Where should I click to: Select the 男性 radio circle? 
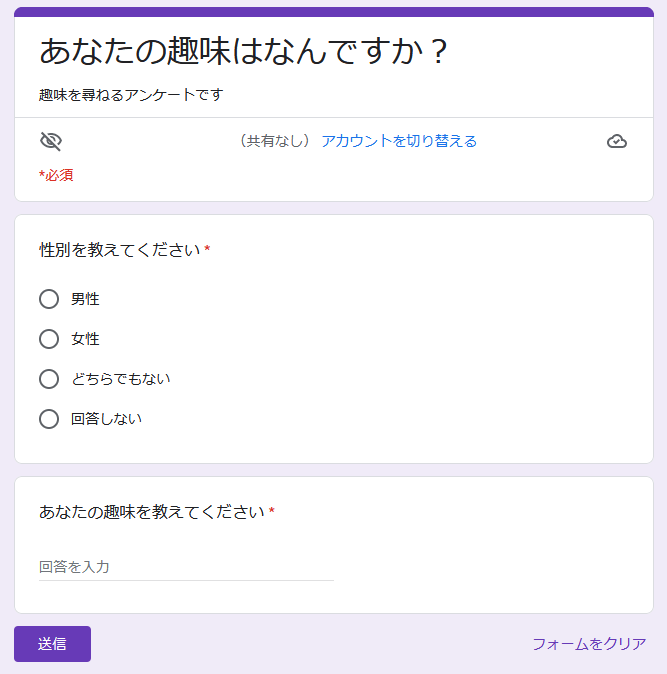49,299
